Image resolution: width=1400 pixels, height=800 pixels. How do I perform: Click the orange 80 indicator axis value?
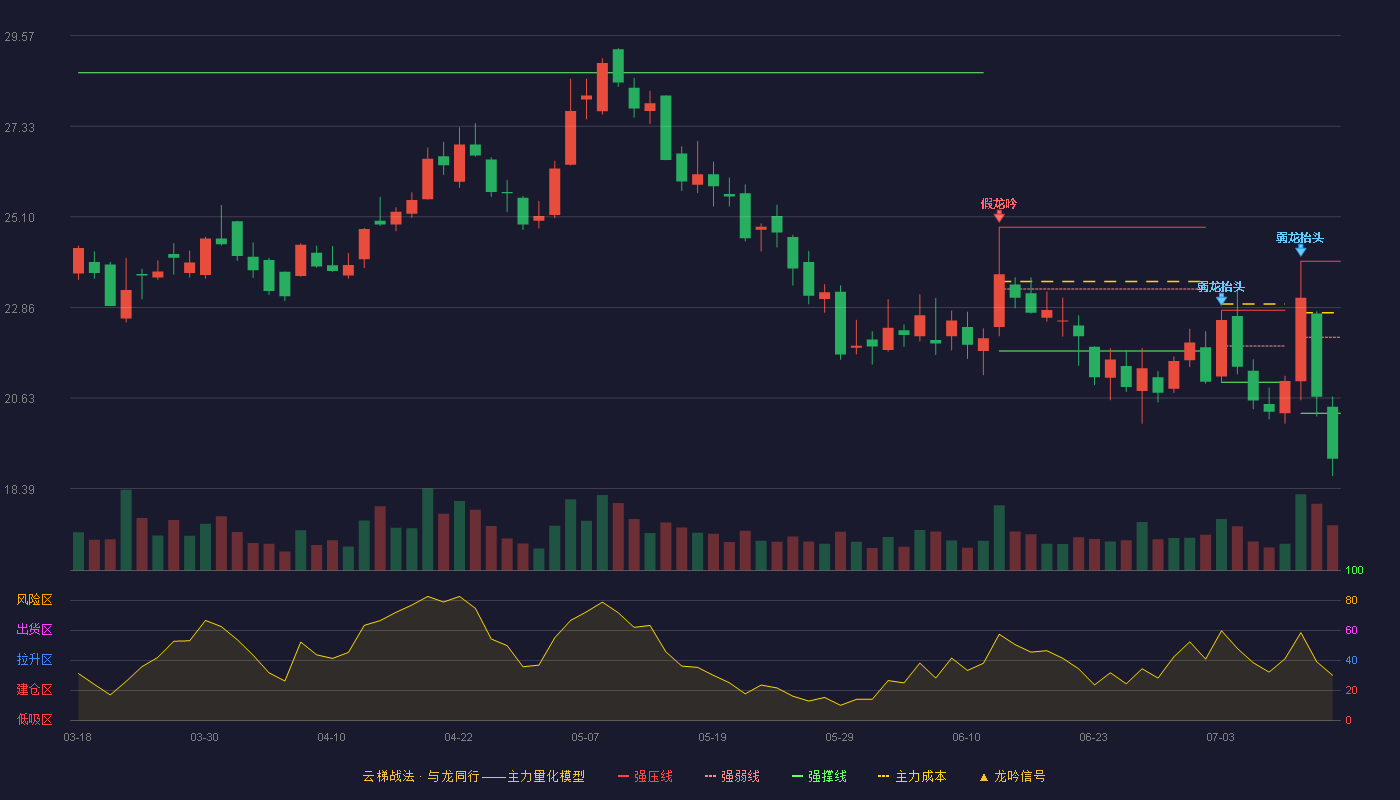click(1351, 600)
